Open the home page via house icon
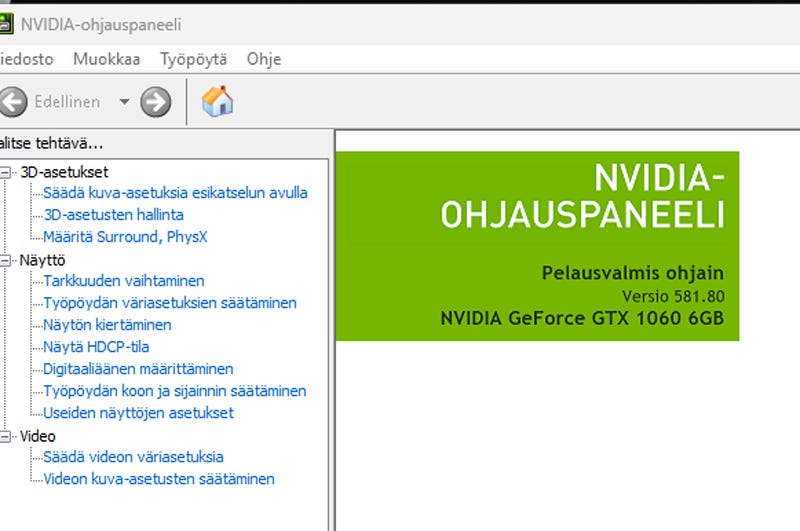800x531 pixels. pyautogui.click(x=217, y=101)
